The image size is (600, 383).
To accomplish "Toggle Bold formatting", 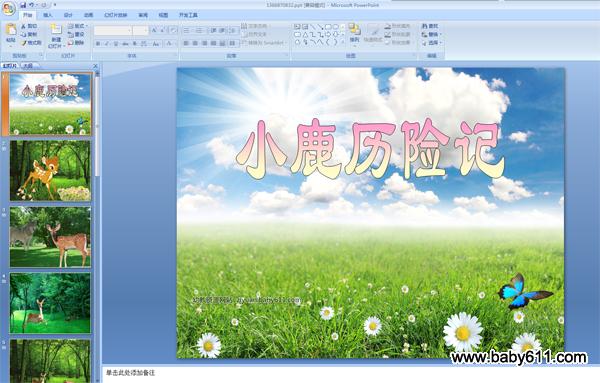I will point(98,44).
